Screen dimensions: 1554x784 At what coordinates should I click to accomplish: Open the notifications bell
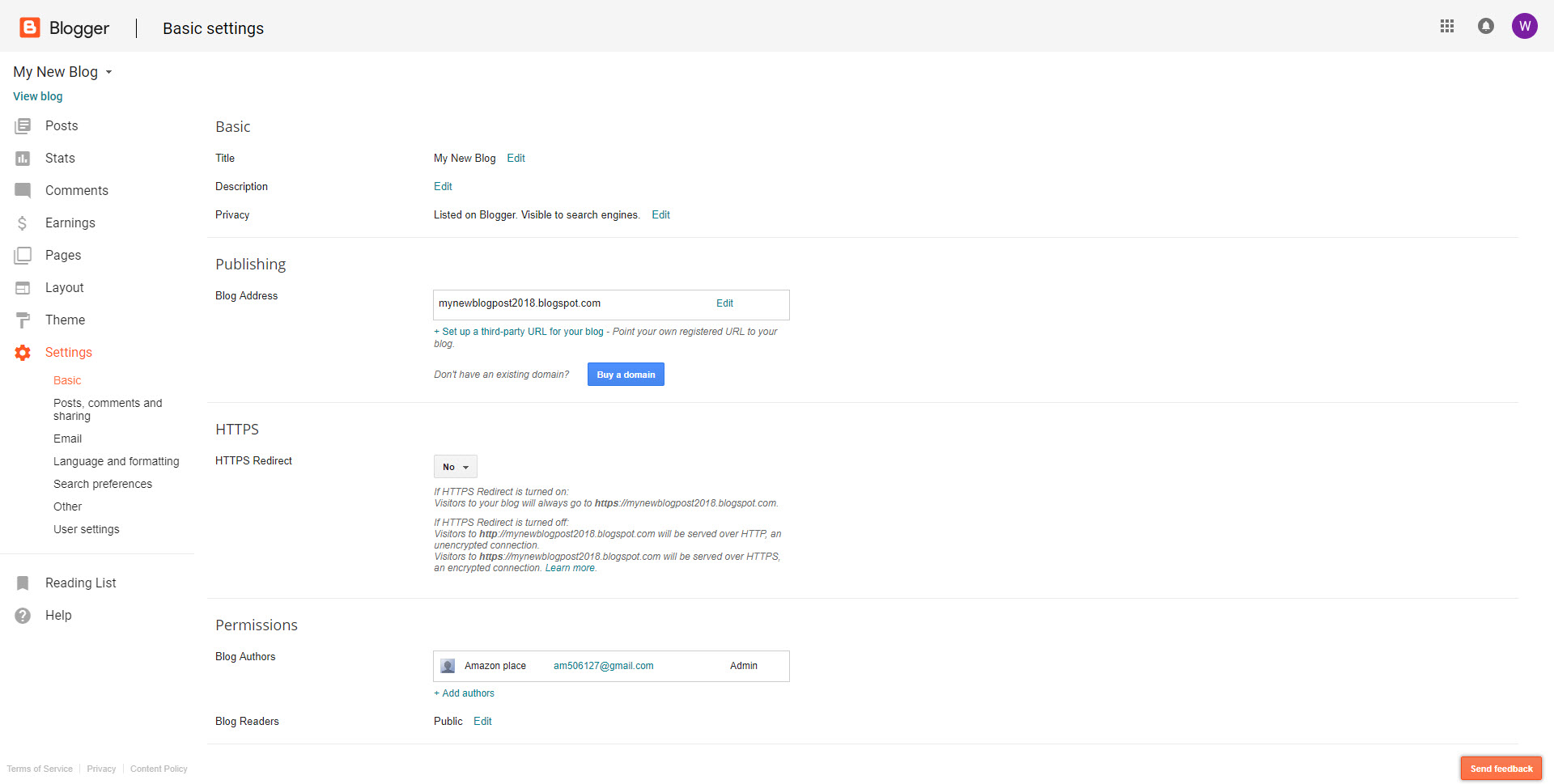[1485, 26]
